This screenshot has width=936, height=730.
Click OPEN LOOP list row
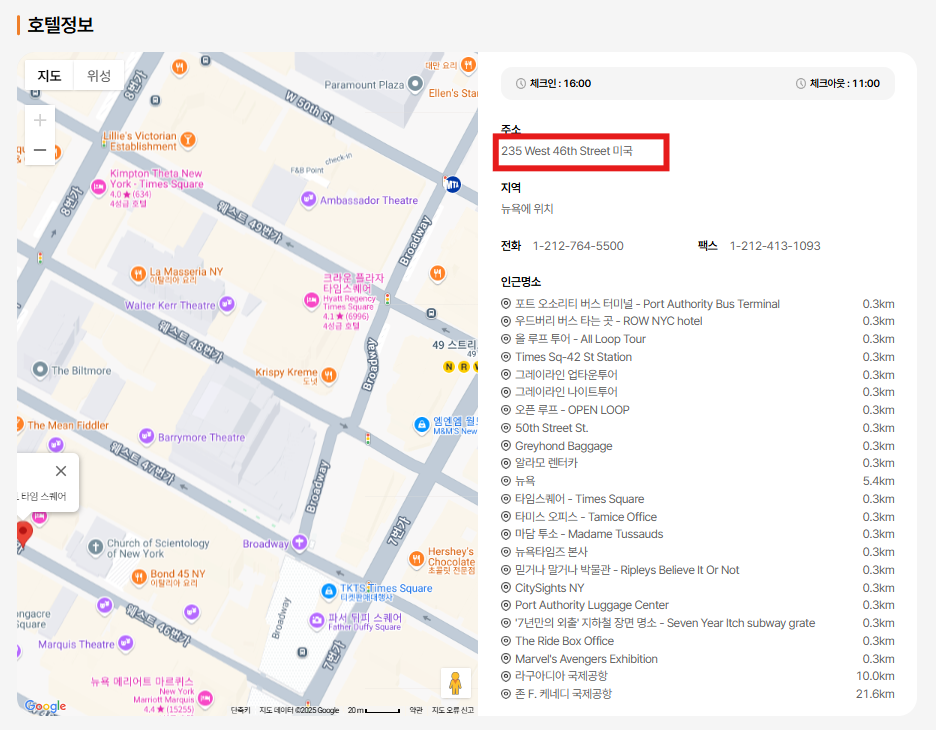697,410
